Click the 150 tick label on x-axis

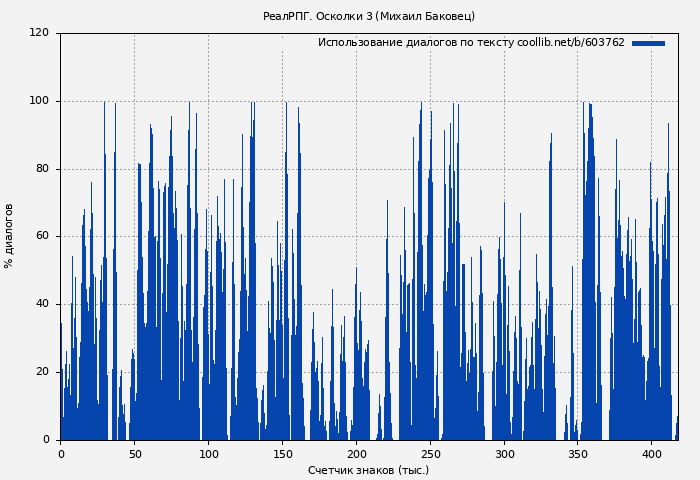coord(283,454)
